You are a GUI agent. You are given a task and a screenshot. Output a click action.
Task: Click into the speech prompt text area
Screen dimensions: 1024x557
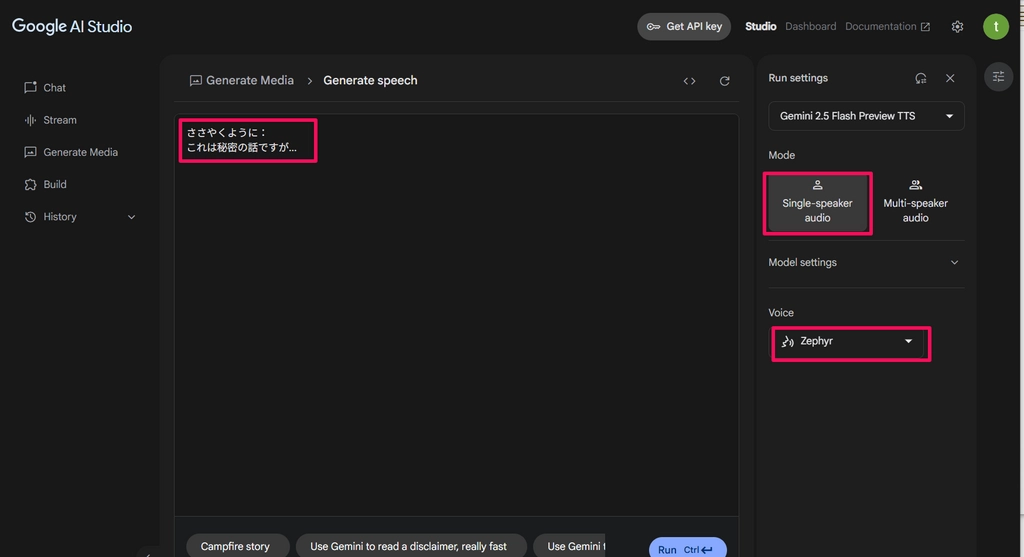[456, 315]
